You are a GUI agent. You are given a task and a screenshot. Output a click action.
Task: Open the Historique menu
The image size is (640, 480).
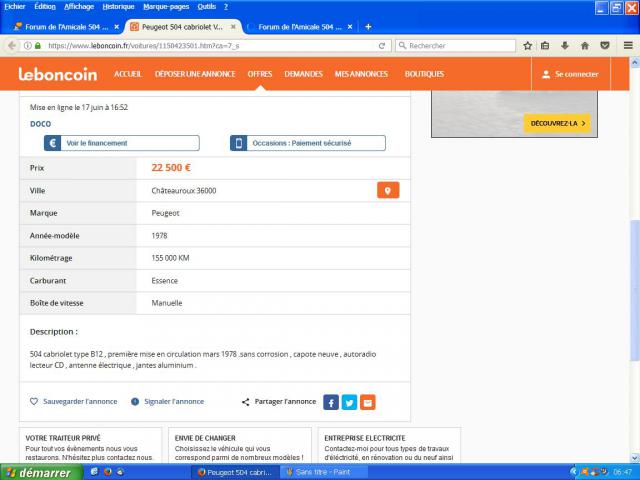118,7
